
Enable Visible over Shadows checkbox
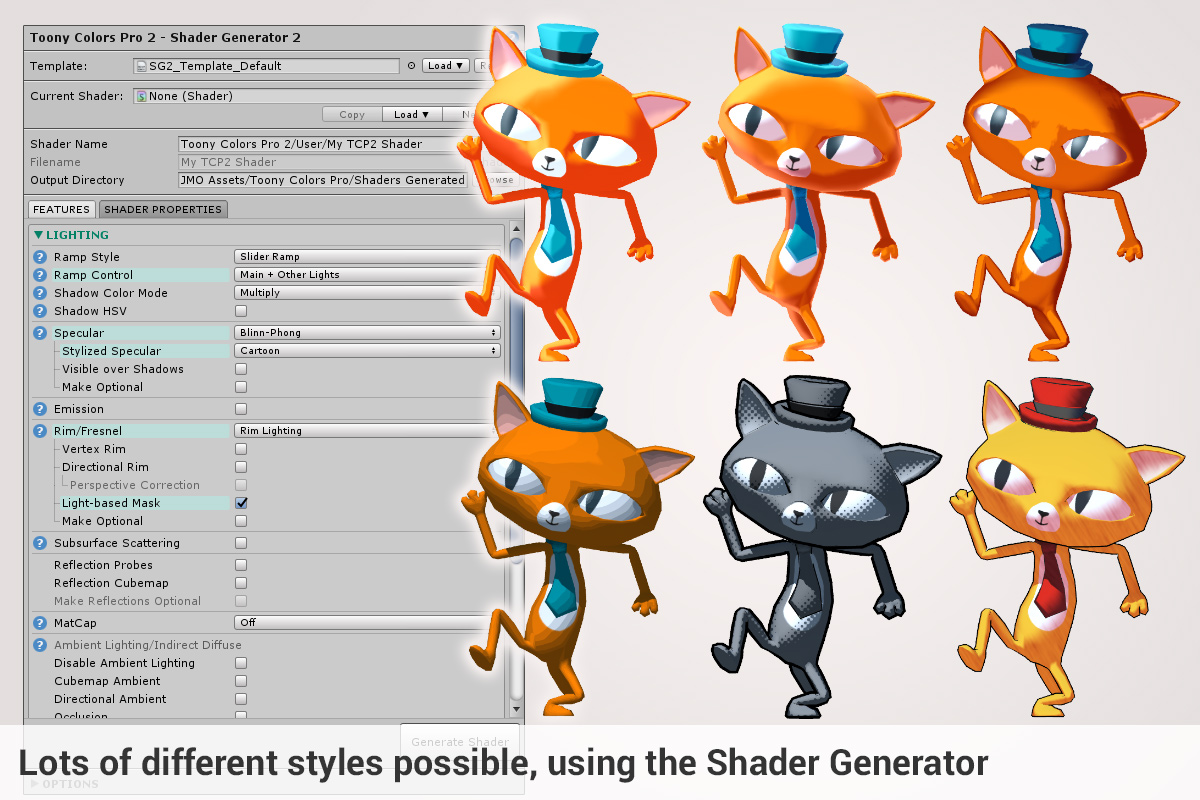[241, 369]
